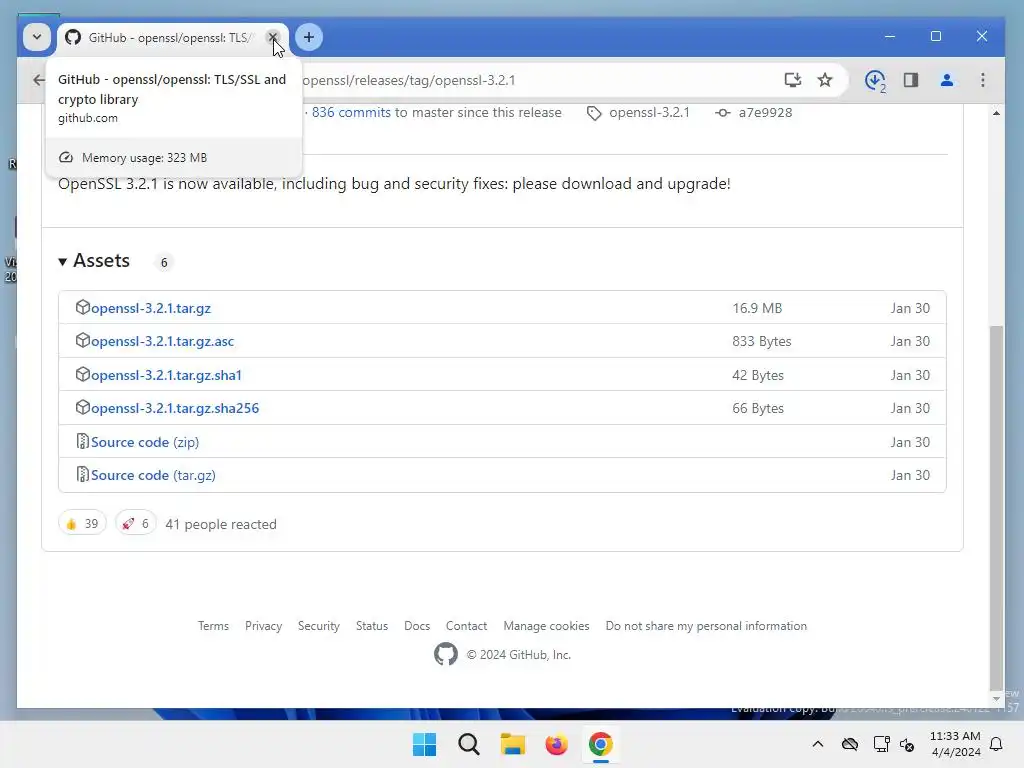Click the 41 people reacted text
Image resolution: width=1024 pixels, height=768 pixels.
click(221, 524)
